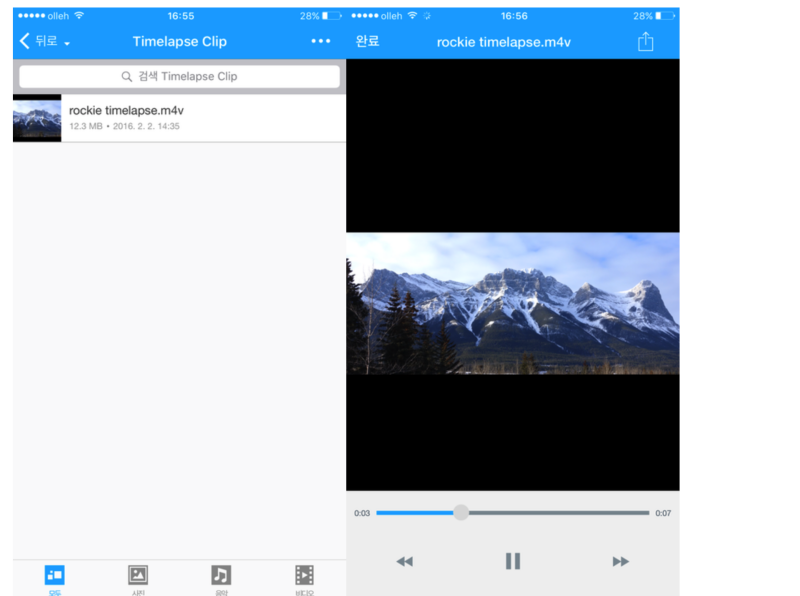The image size is (800, 596).
Task: Click the playing mountain video frame
Action: coord(513,304)
